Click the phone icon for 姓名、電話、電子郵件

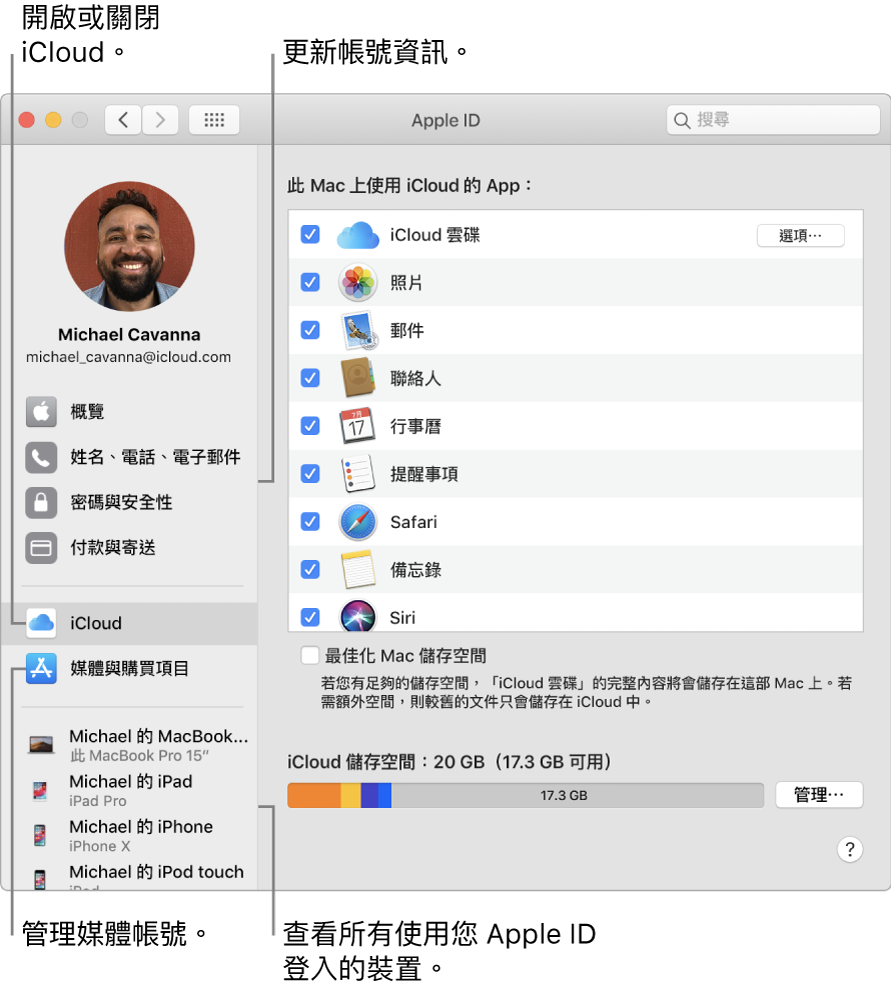tap(41, 457)
